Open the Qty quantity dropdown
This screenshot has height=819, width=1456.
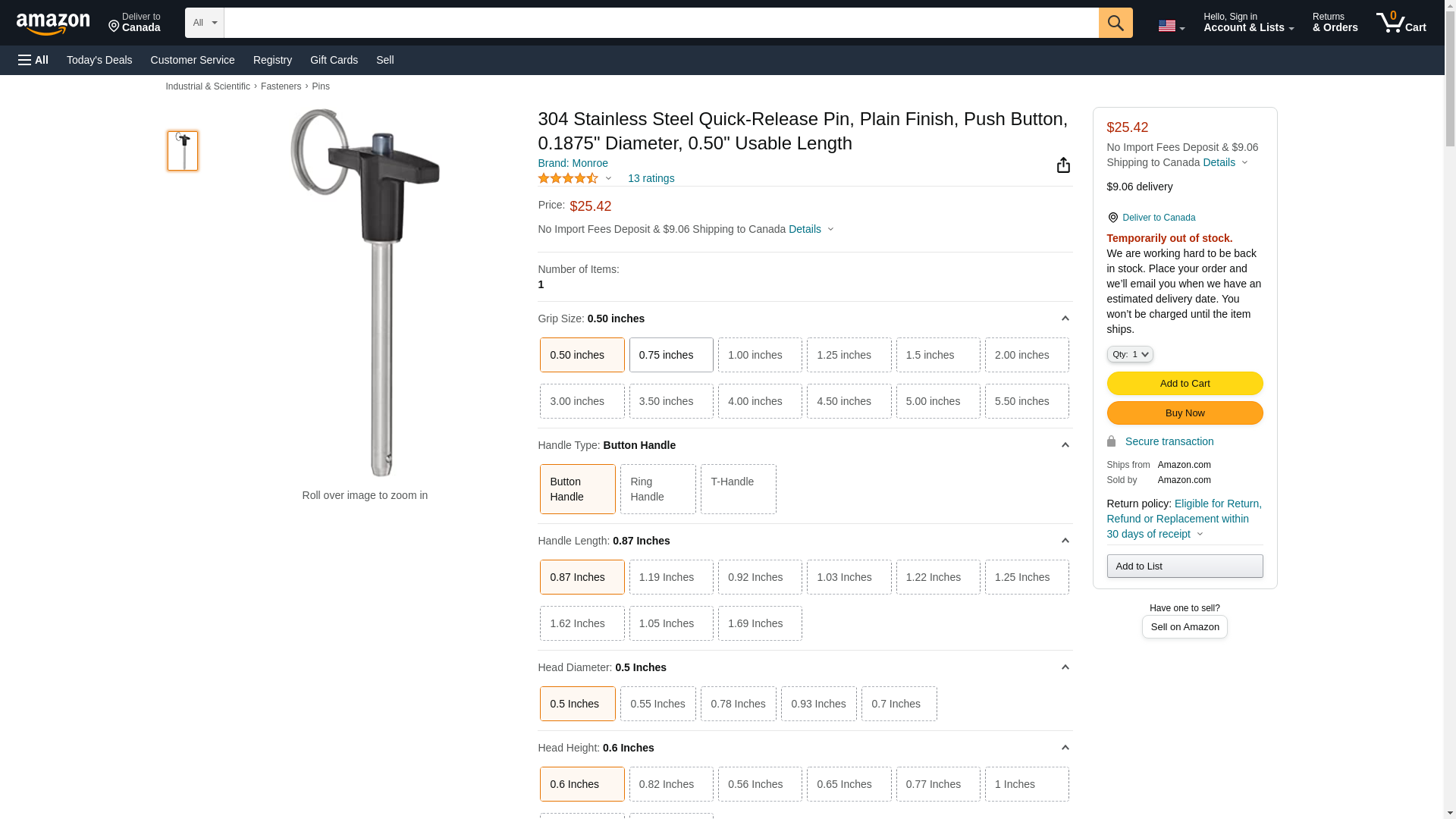(1129, 354)
